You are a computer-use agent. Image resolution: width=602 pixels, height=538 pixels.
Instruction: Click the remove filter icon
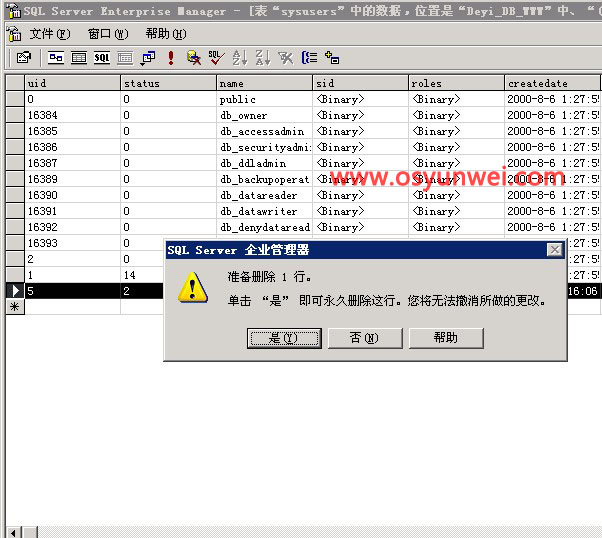(286, 58)
